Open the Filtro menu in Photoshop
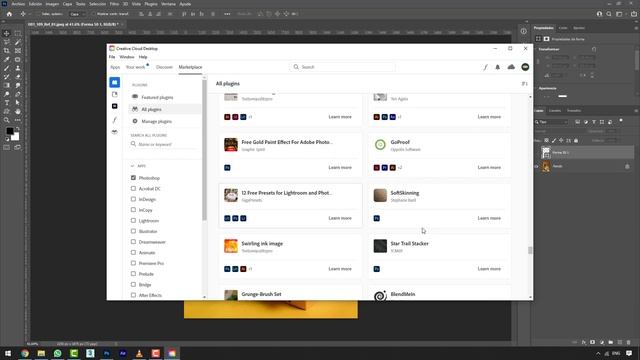The image size is (640, 360). [x=114, y=4]
